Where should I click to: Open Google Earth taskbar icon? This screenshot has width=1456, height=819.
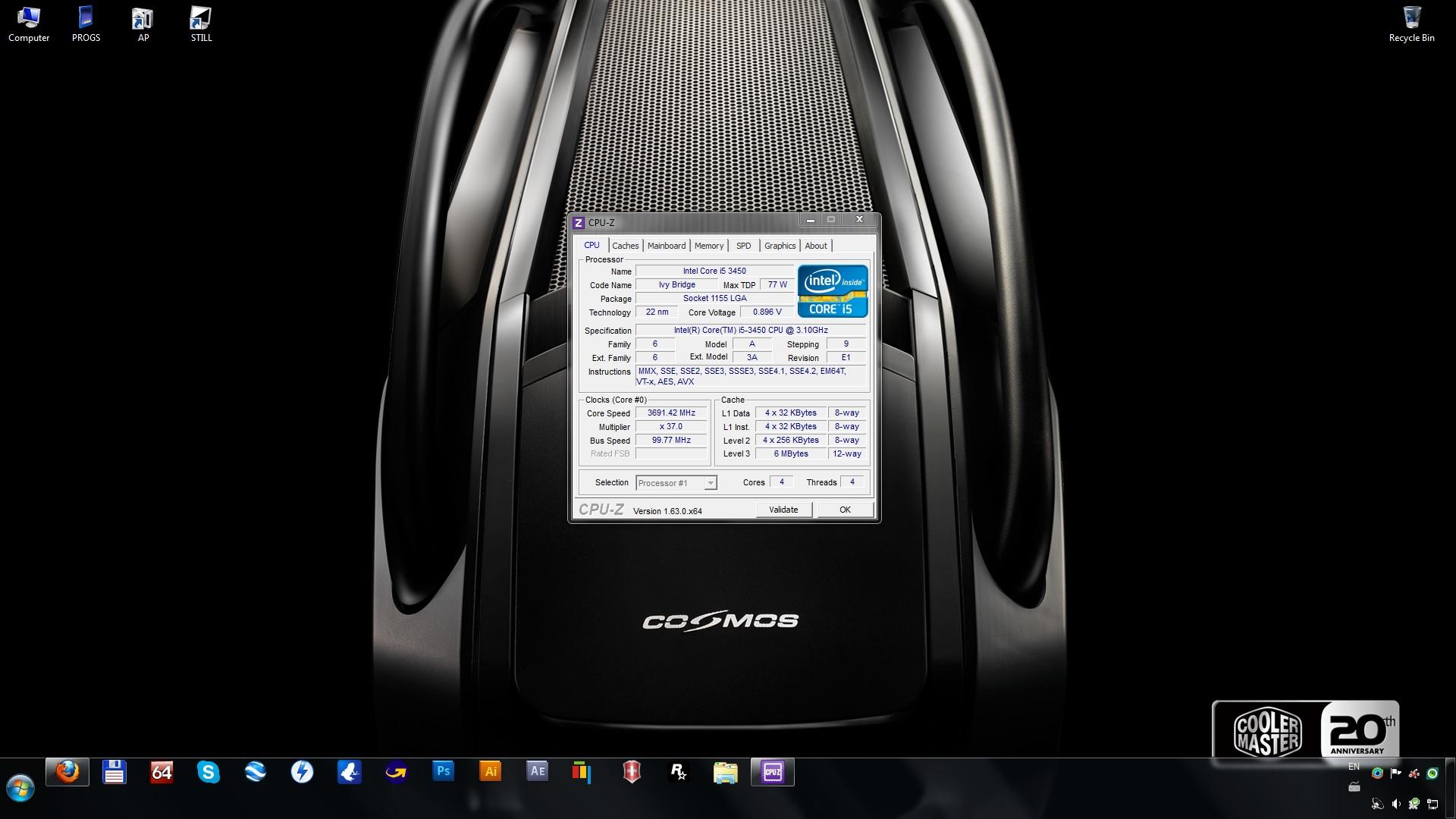click(256, 772)
